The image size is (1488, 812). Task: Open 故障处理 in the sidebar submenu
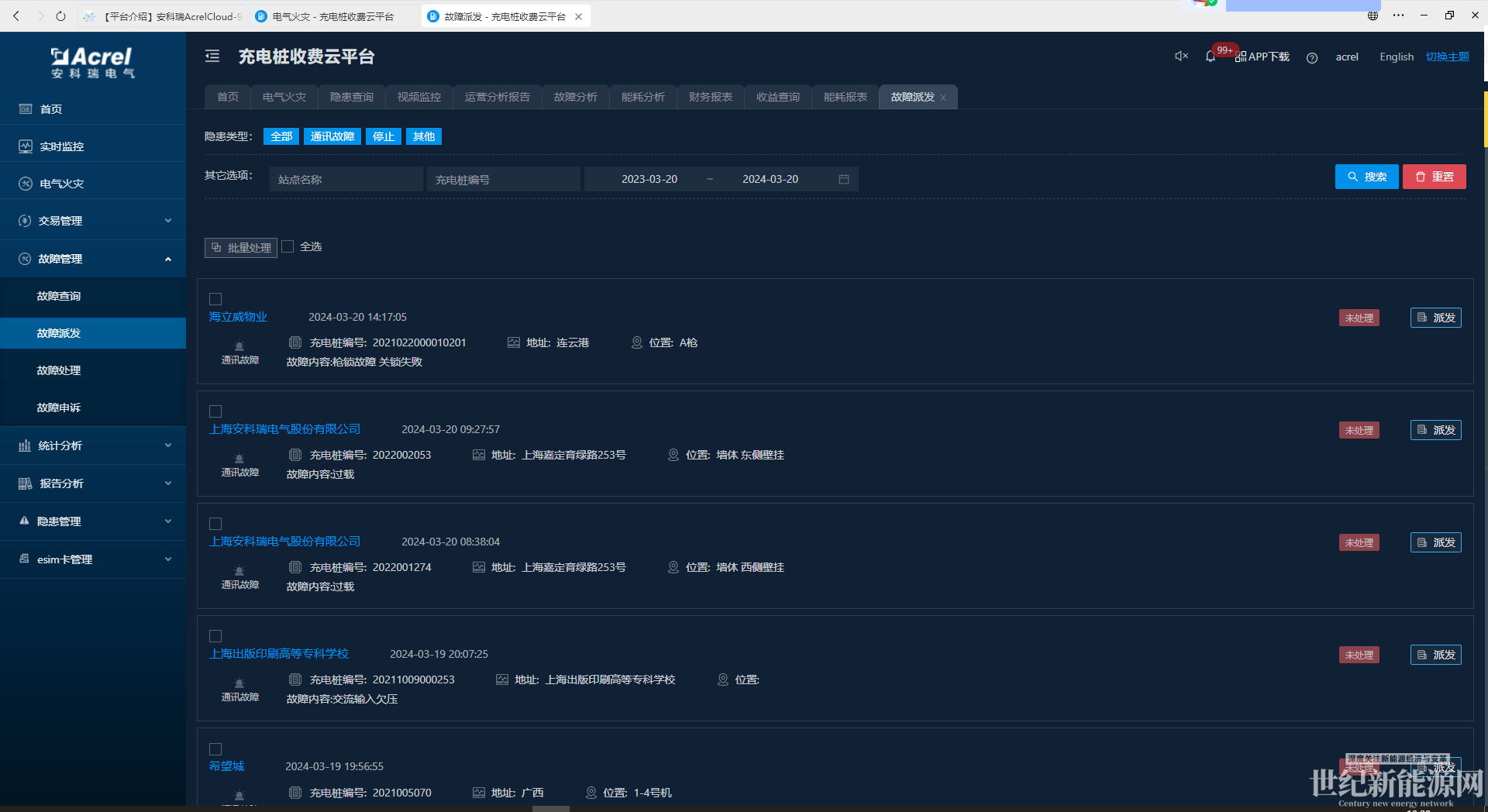pyautogui.click(x=59, y=370)
